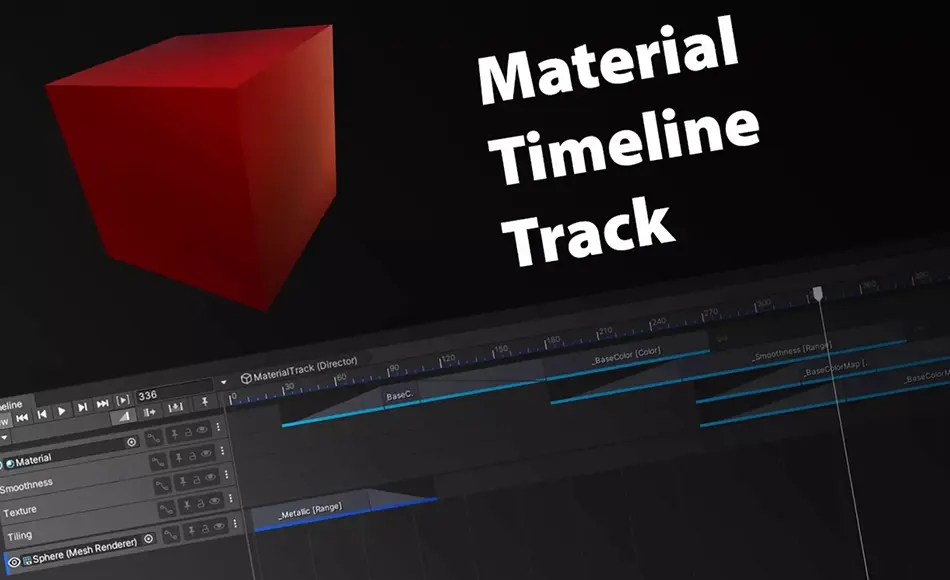The height and width of the screenshot is (580, 950).
Task: Select the BaseC. clip on the timeline
Action: [x=399, y=396]
